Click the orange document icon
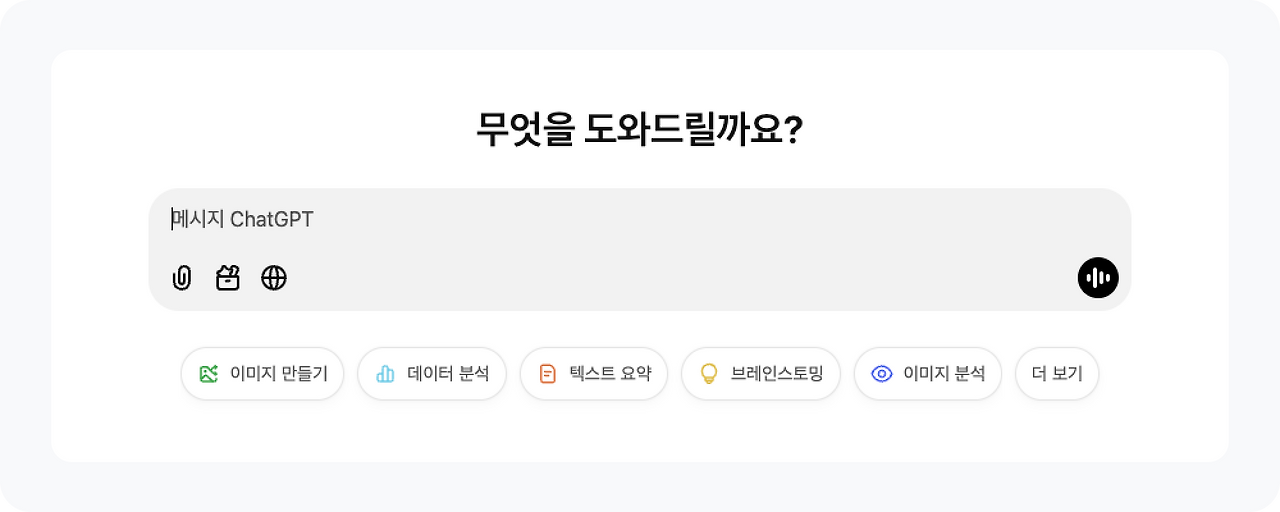The height and width of the screenshot is (512, 1280). point(547,374)
